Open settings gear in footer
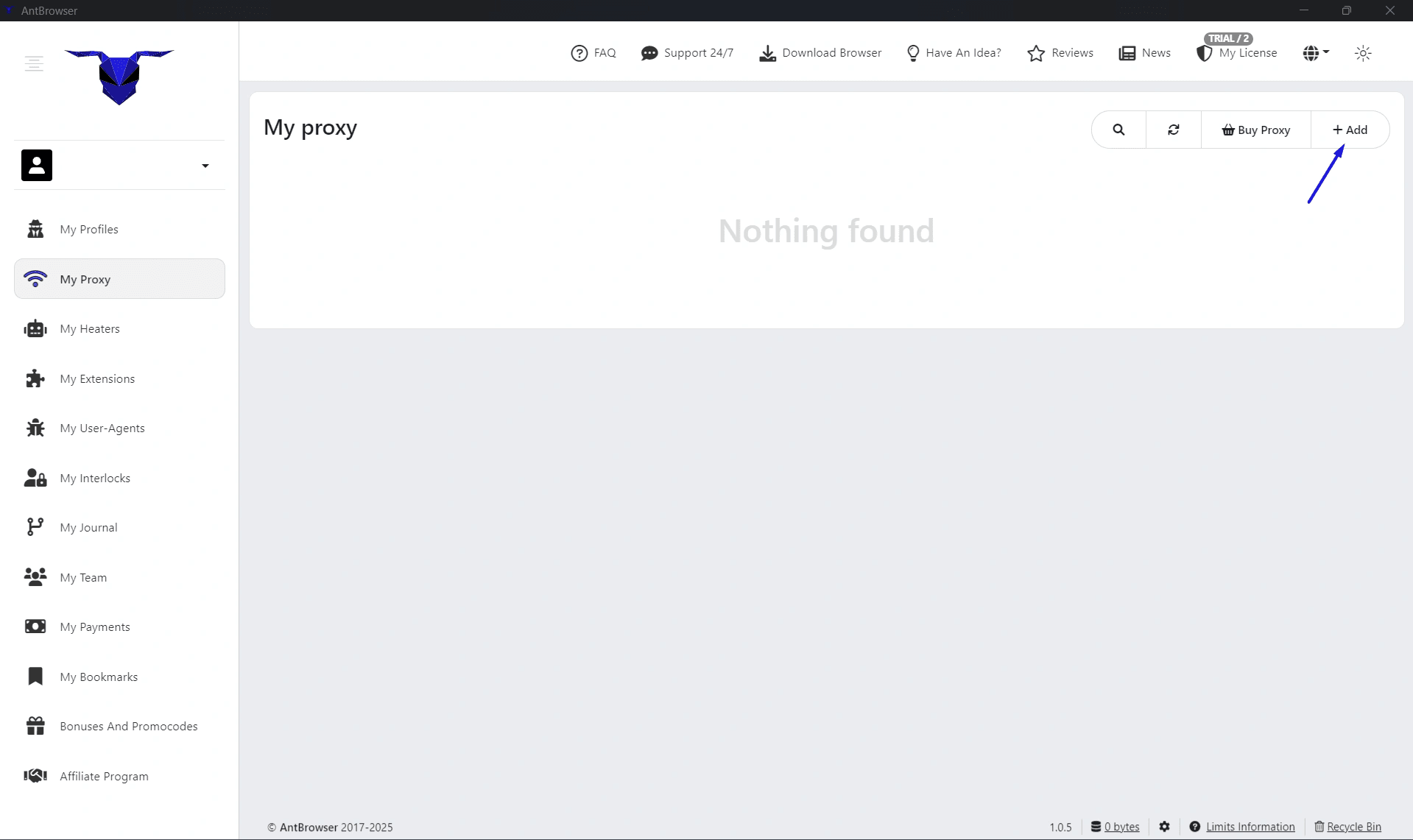 [1164, 827]
